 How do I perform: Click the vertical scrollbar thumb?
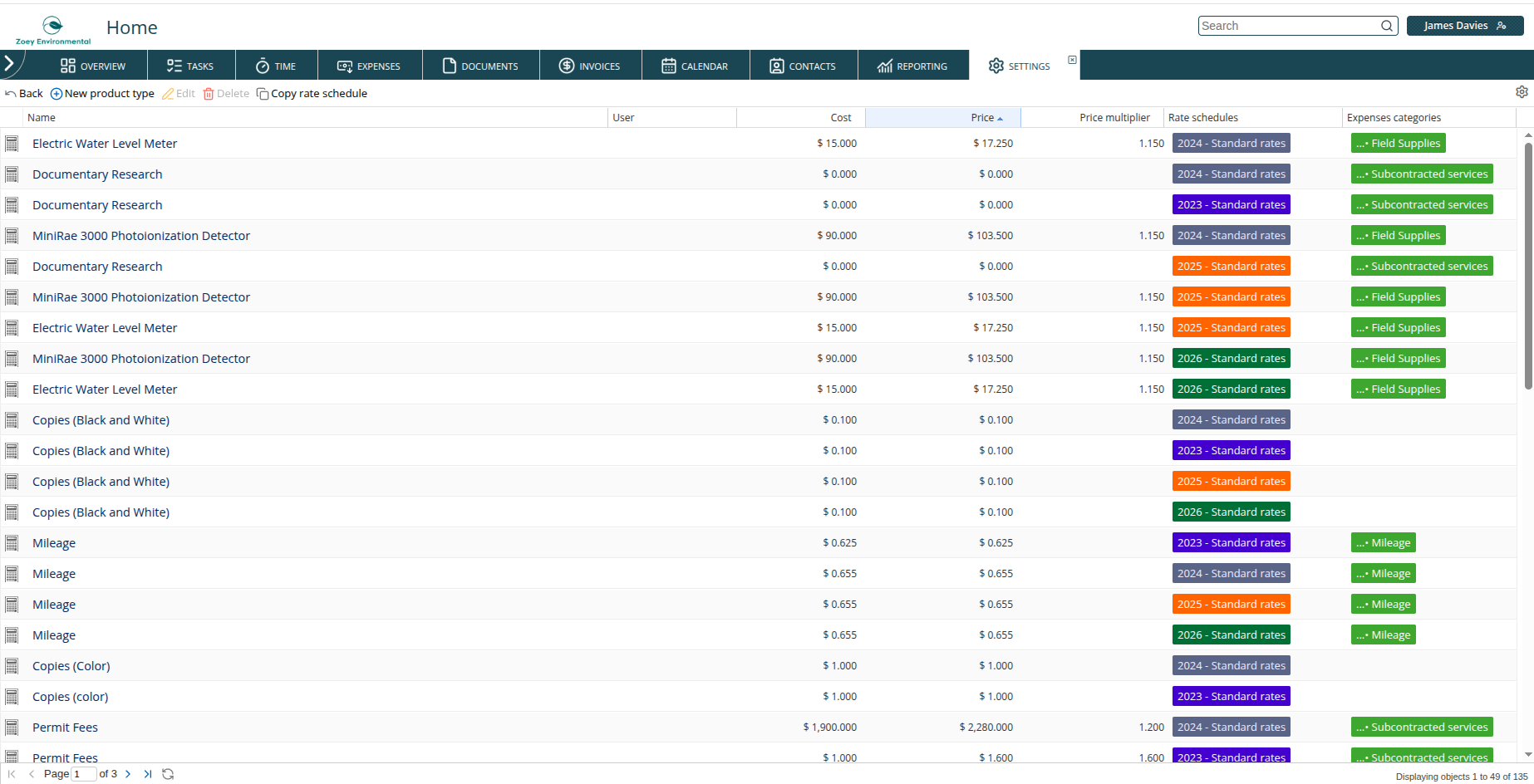click(1528, 266)
